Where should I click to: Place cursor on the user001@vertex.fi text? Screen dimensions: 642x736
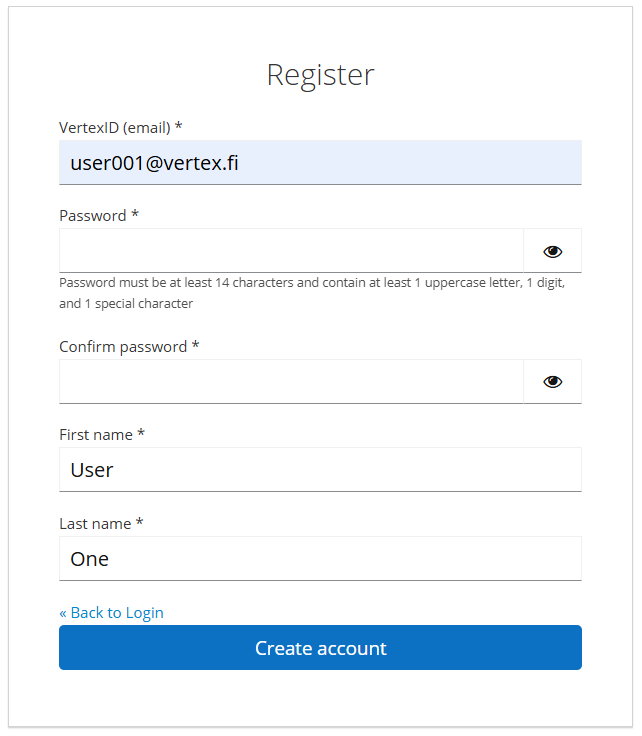(x=154, y=162)
